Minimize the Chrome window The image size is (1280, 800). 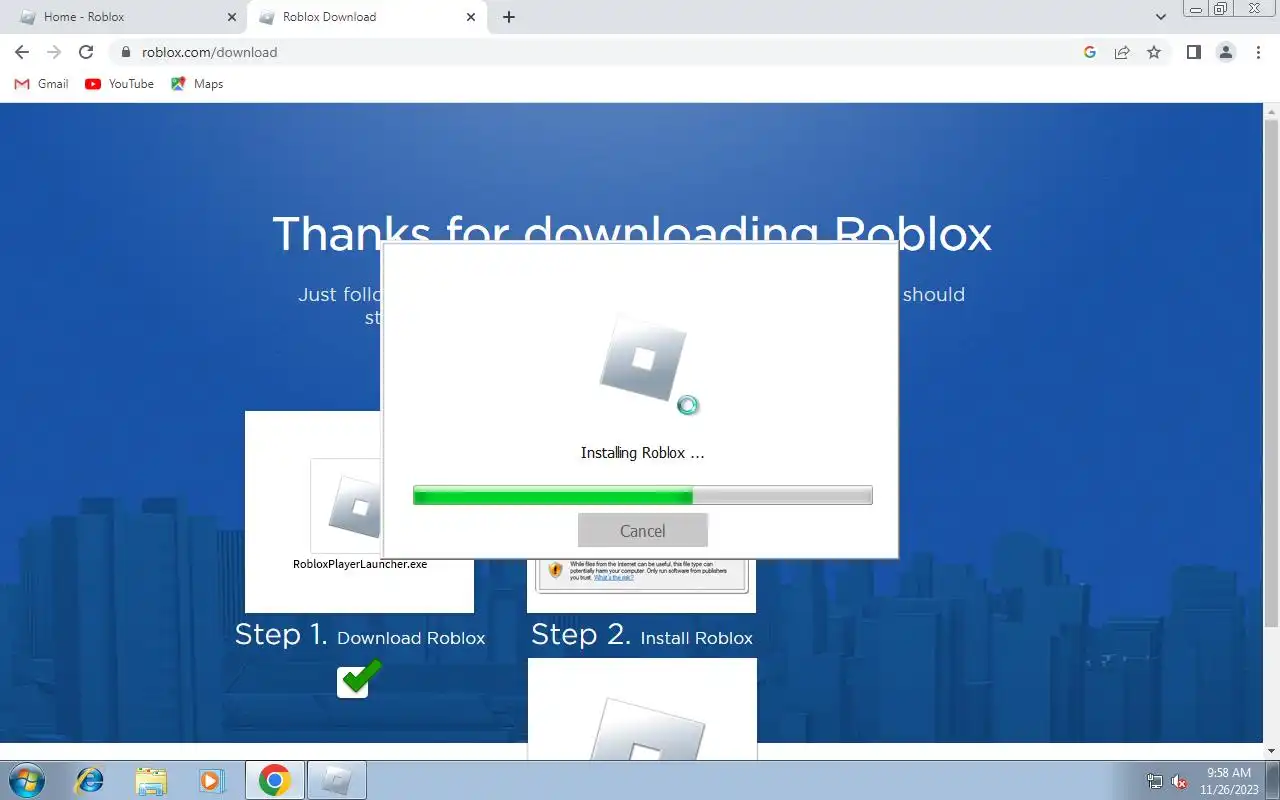pyautogui.click(x=1196, y=9)
